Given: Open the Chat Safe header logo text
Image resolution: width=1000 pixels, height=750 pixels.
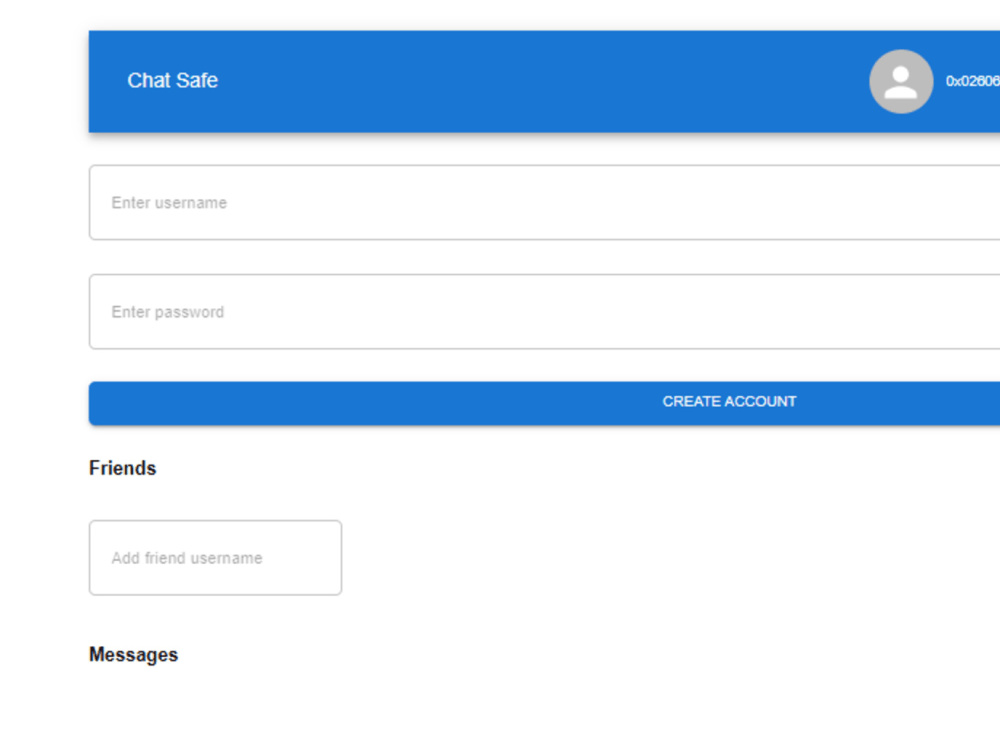Looking at the screenshot, I should pos(172,81).
